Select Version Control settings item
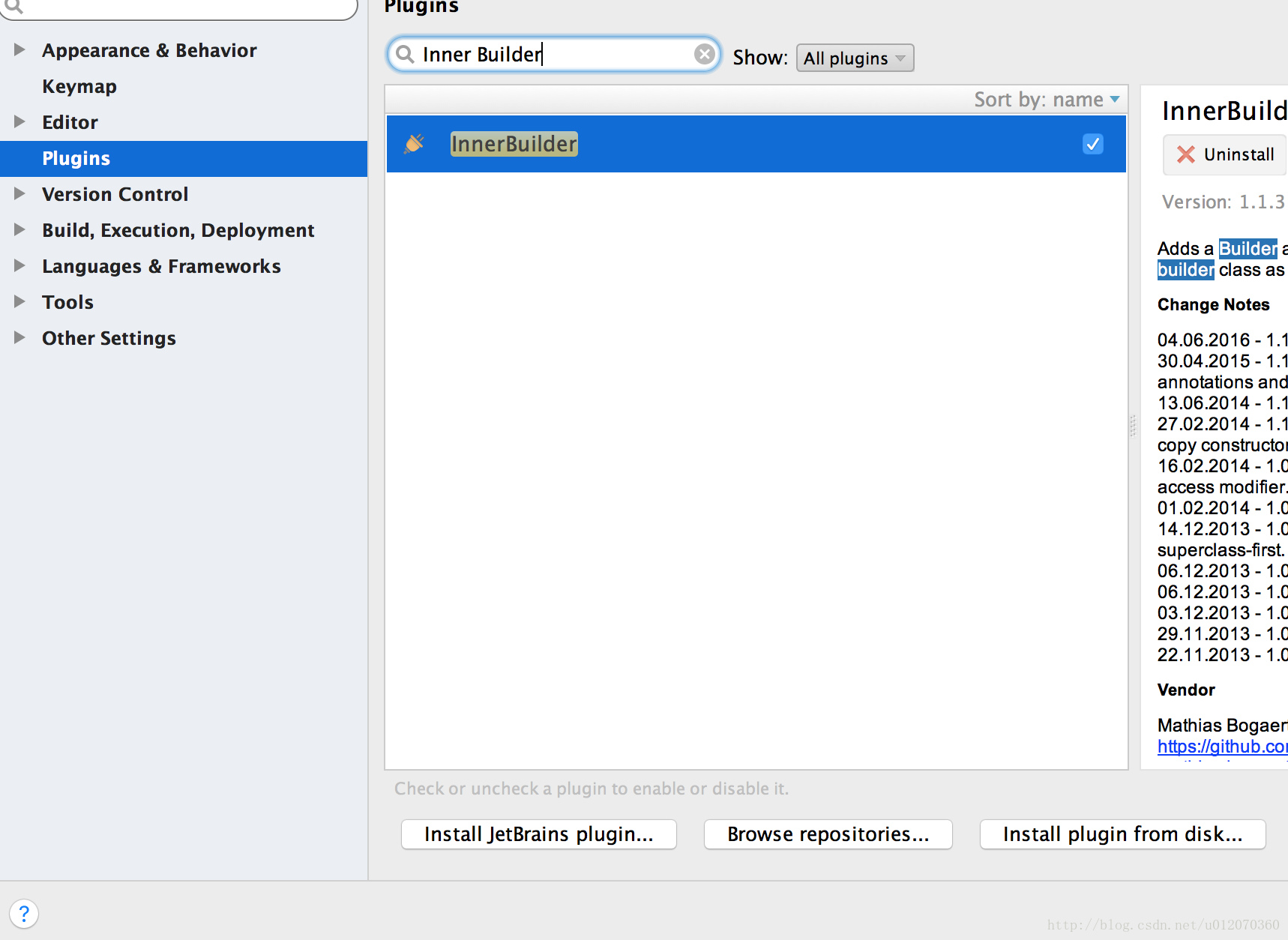 115,194
